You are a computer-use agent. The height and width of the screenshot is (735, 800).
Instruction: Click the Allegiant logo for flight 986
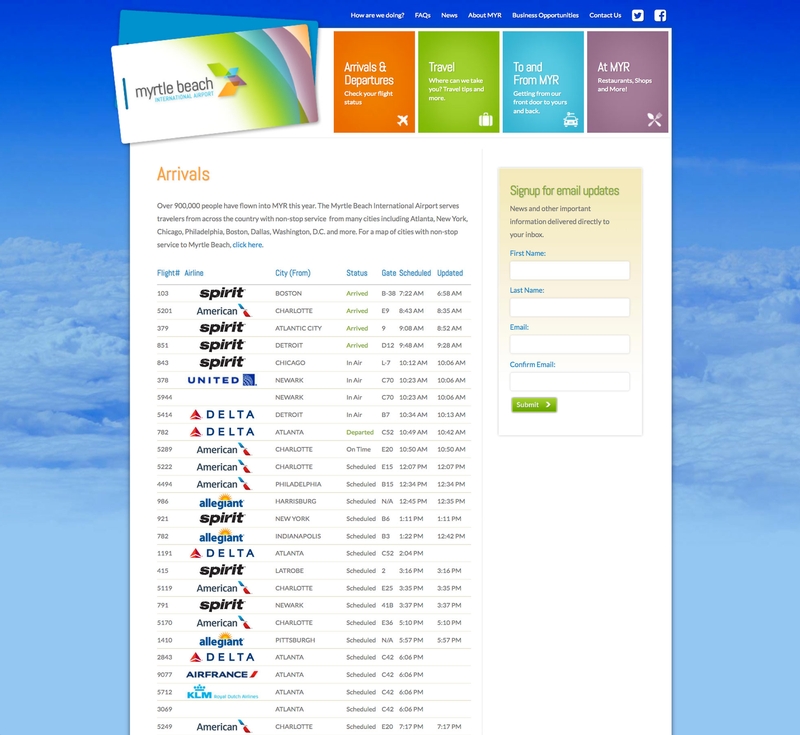221,501
